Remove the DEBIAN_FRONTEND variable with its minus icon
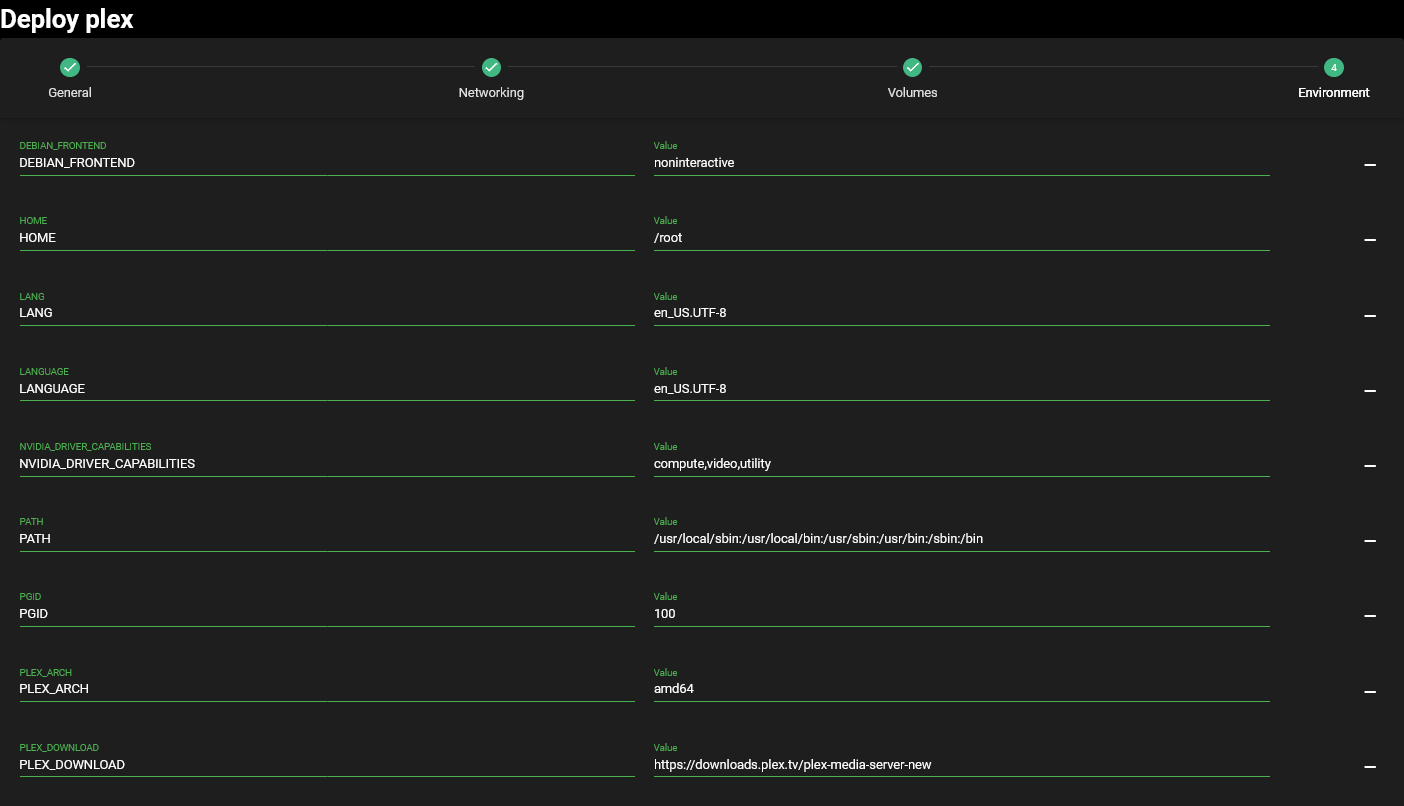1404x806 pixels. tap(1370, 164)
